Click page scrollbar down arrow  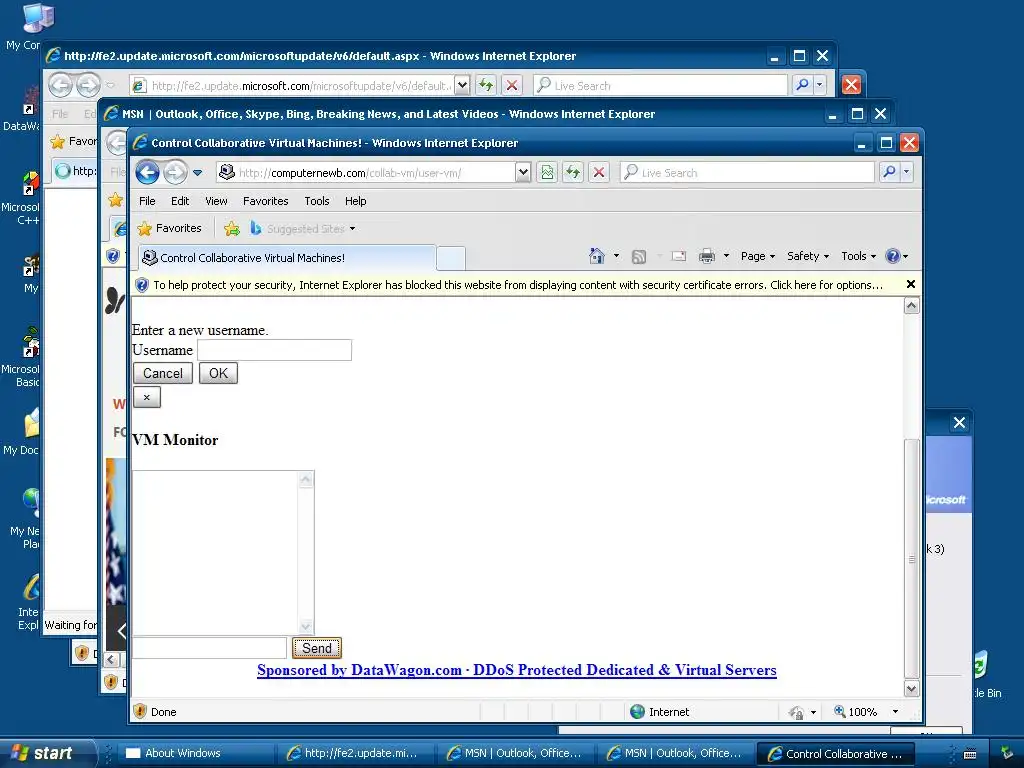pyautogui.click(x=912, y=688)
